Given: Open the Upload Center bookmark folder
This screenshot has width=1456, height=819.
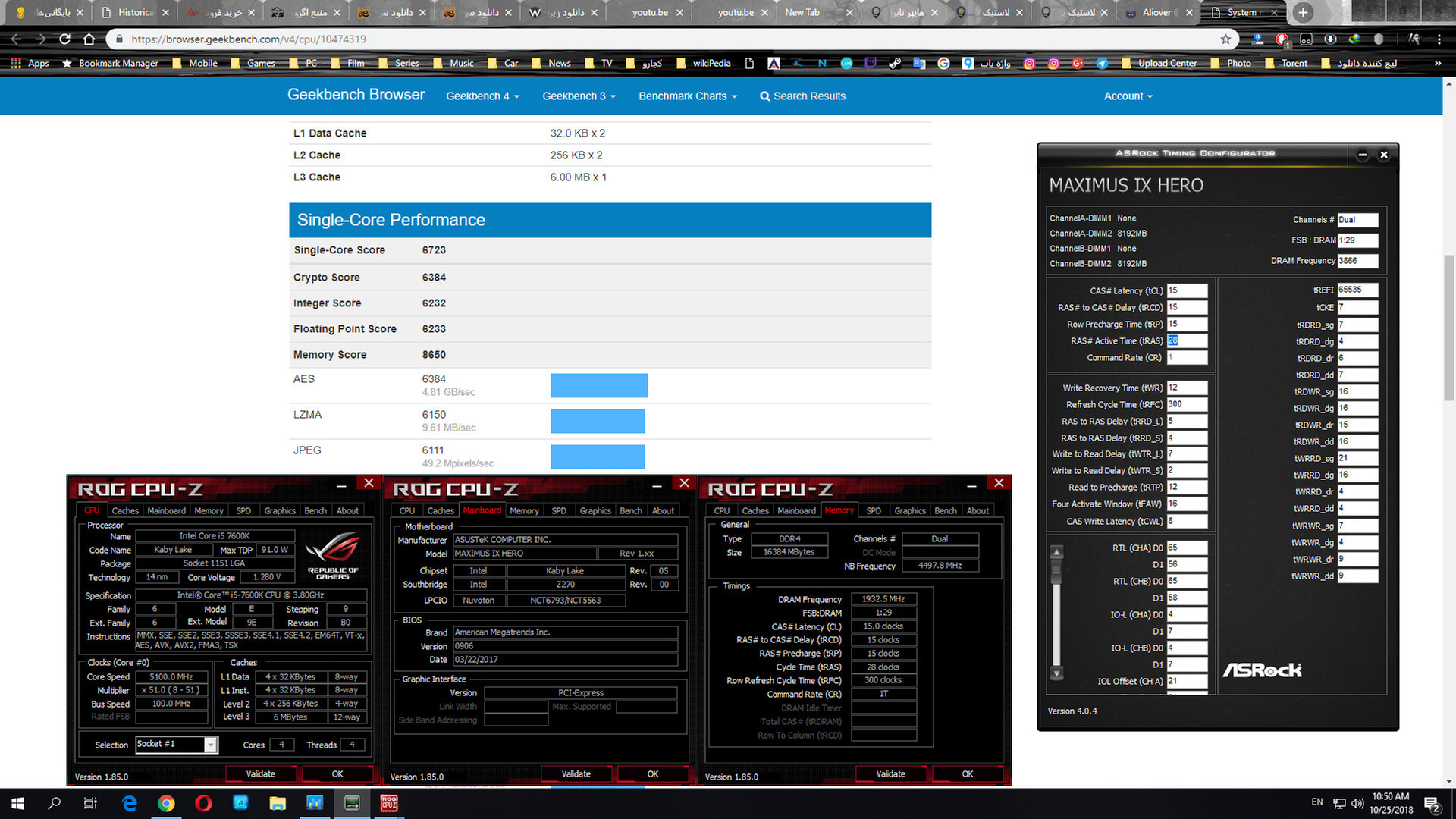Looking at the screenshot, I should click(1159, 63).
